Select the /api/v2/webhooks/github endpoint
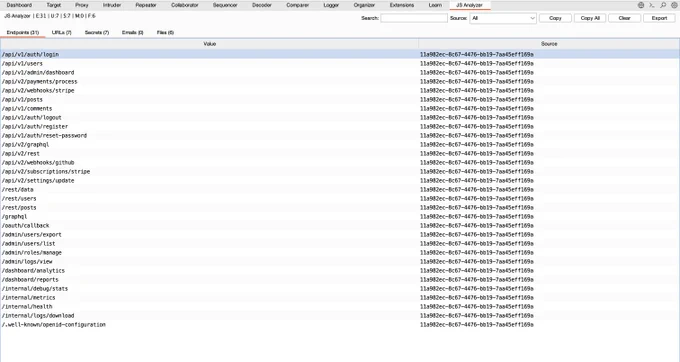The image size is (680, 362). (340, 163)
